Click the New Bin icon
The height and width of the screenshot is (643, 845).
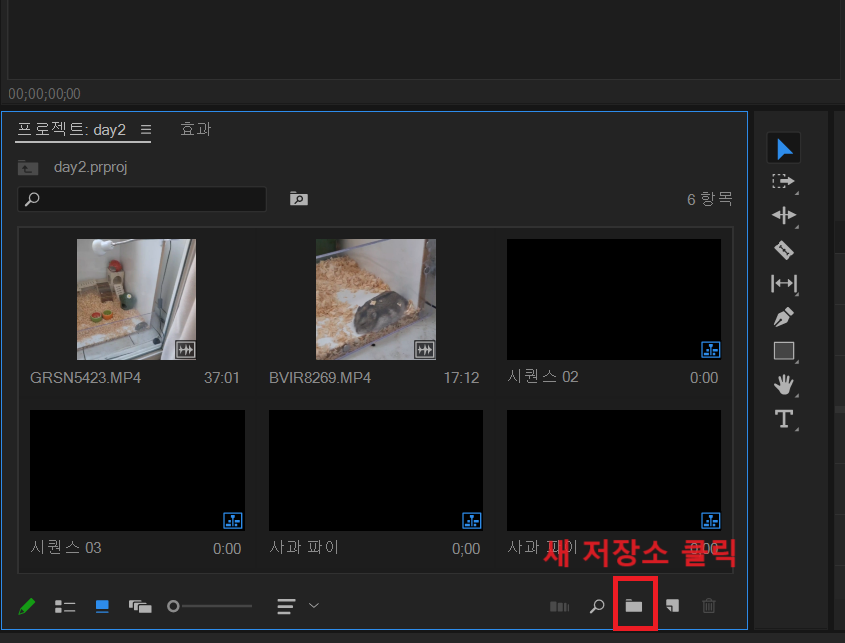coord(635,605)
